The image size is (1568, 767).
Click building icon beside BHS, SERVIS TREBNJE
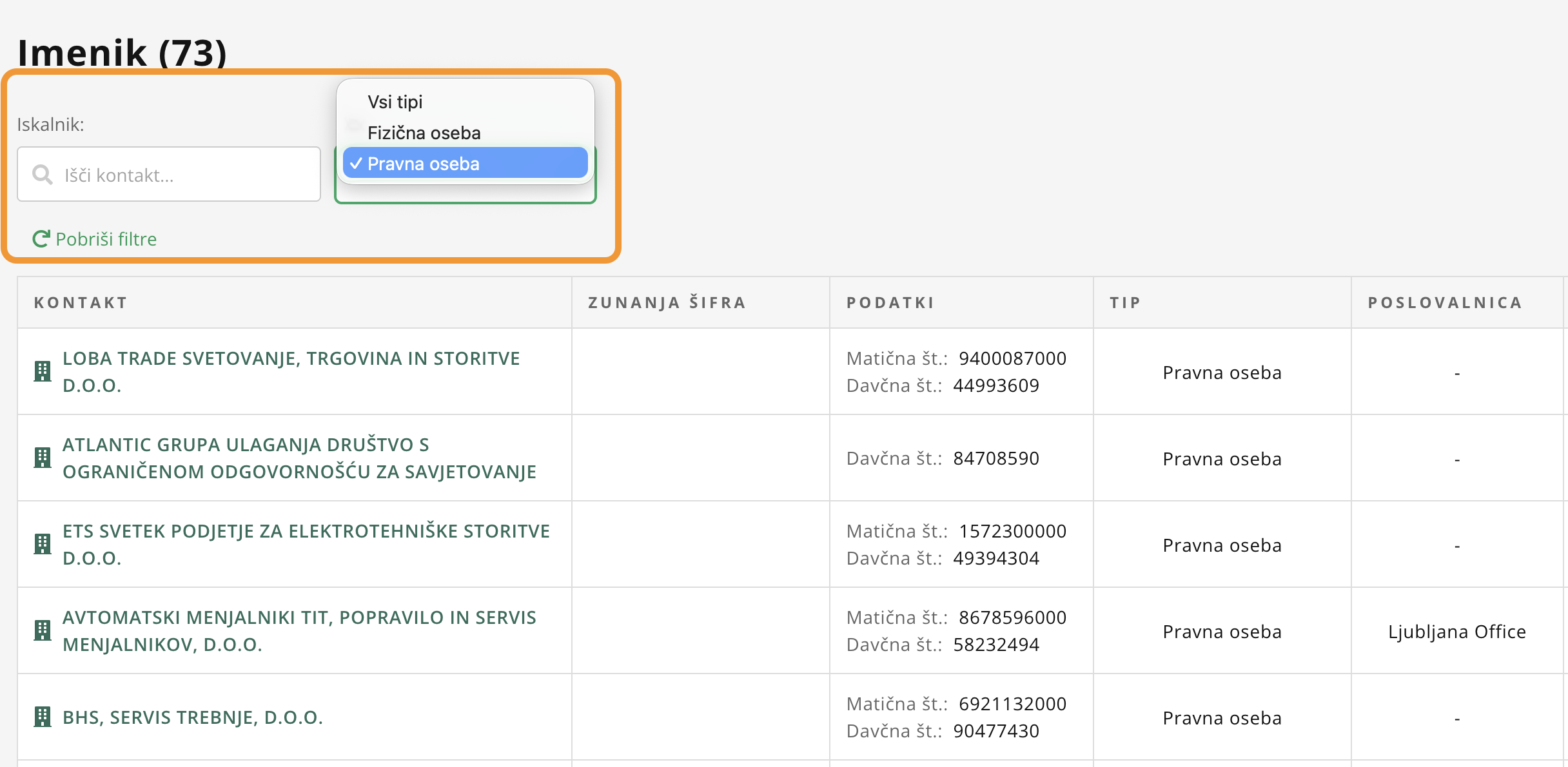point(43,717)
